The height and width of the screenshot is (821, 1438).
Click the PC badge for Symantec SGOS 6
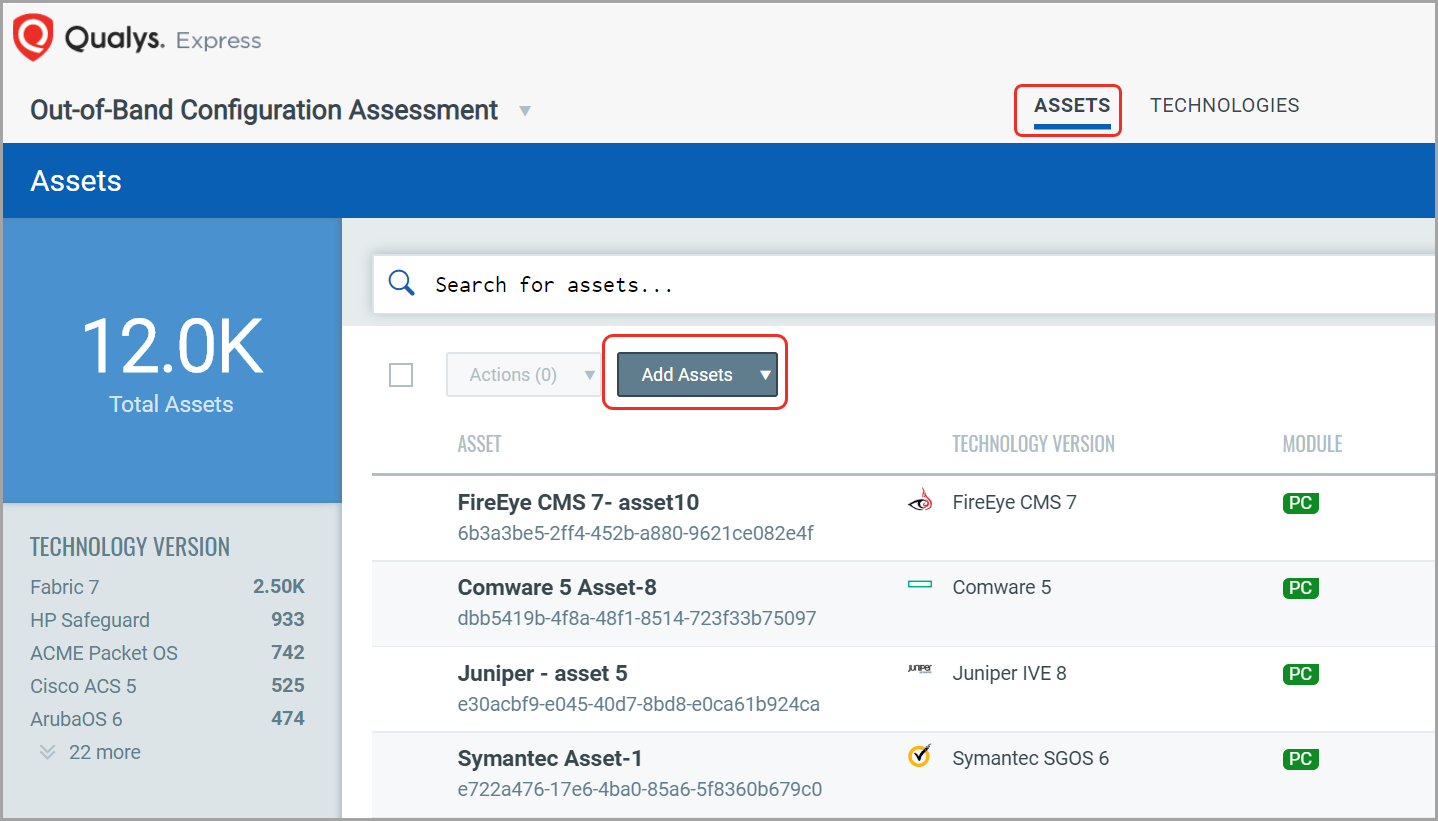pos(1300,759)
